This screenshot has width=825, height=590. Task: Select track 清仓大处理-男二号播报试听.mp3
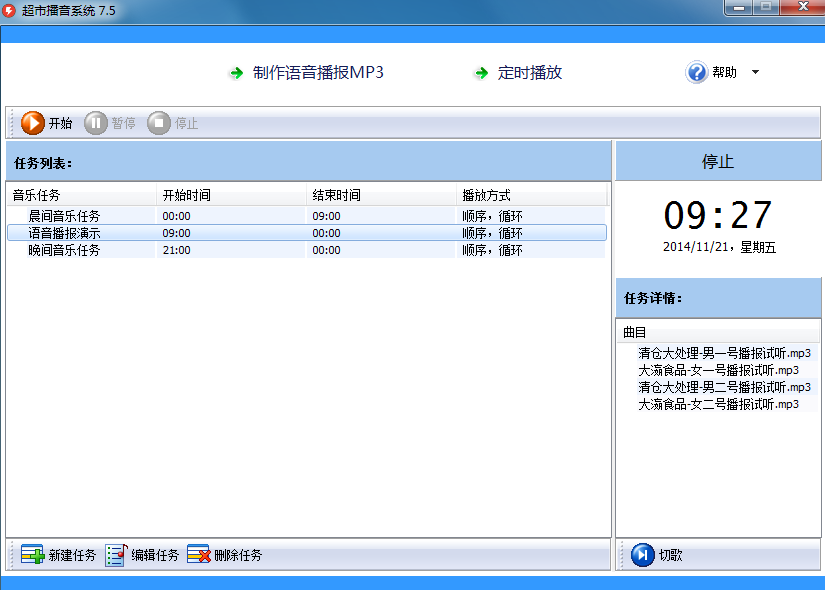pyautogui.click(x=724, y=387)
